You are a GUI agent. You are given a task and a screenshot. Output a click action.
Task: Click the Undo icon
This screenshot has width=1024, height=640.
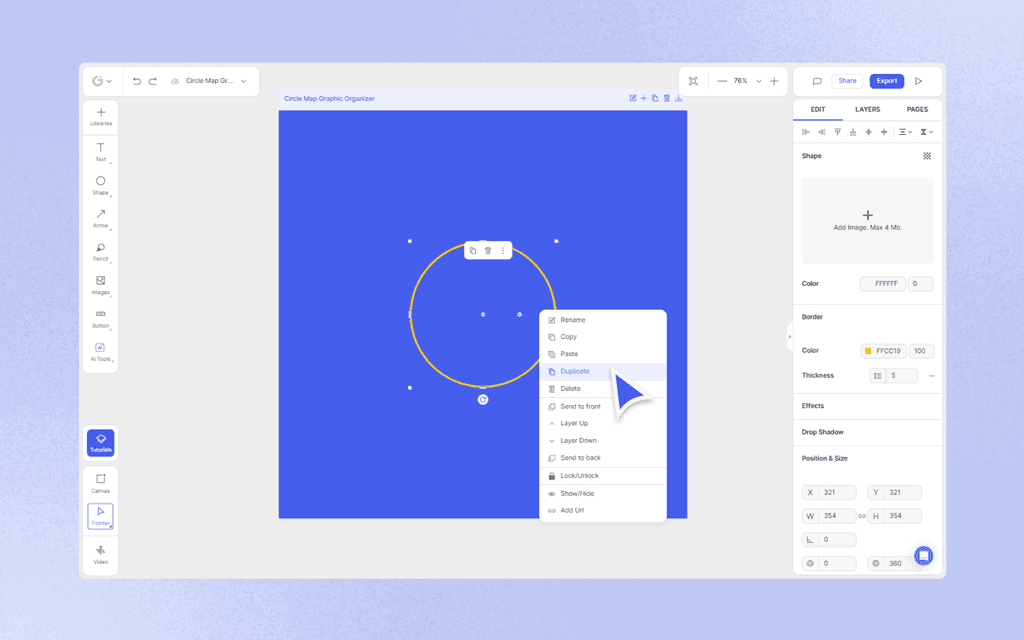pos(139,81)
